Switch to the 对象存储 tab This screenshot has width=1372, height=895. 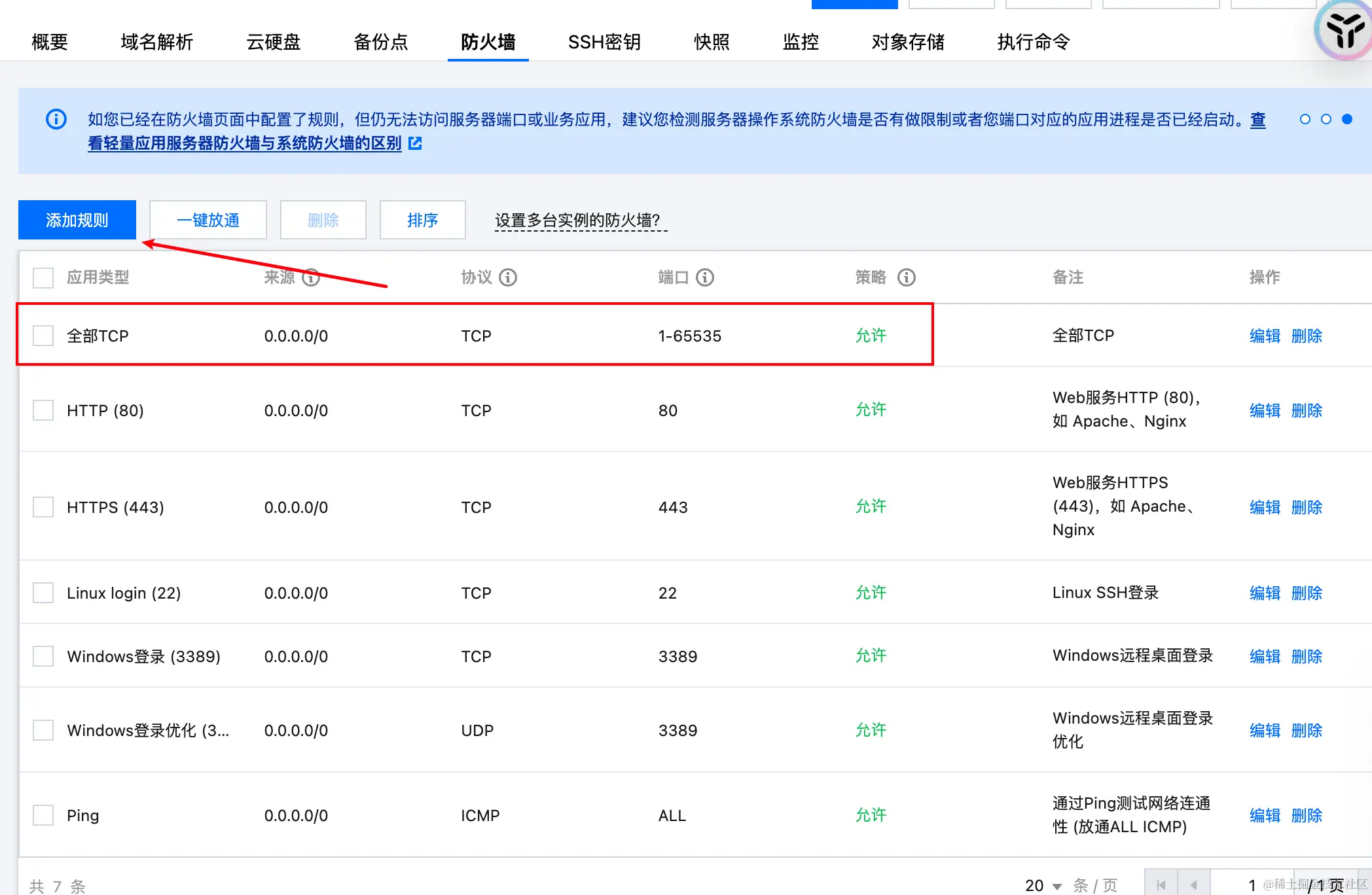tap(909, 42)
